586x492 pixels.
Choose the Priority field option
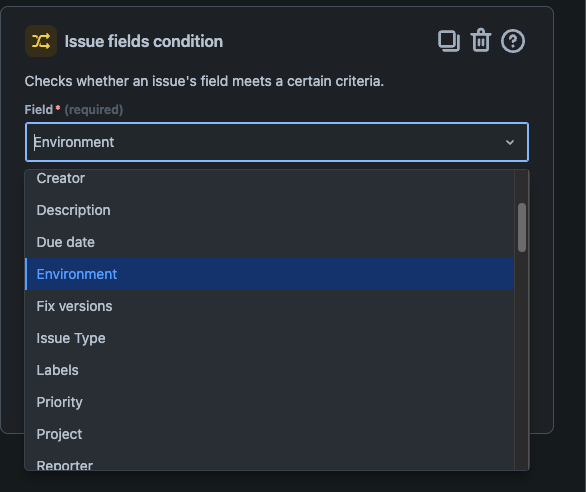(269, 402)
